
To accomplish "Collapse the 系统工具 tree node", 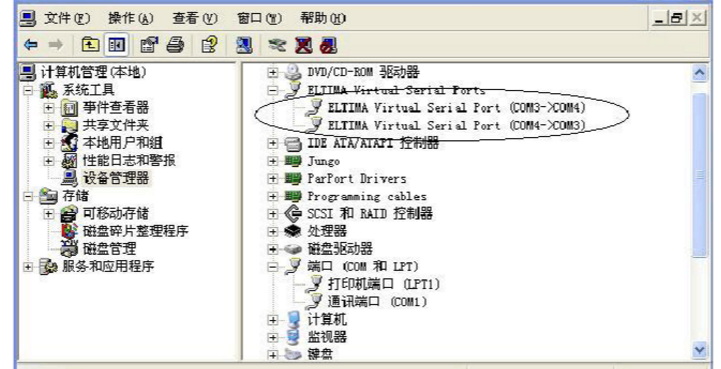I will tap(29, 90).
